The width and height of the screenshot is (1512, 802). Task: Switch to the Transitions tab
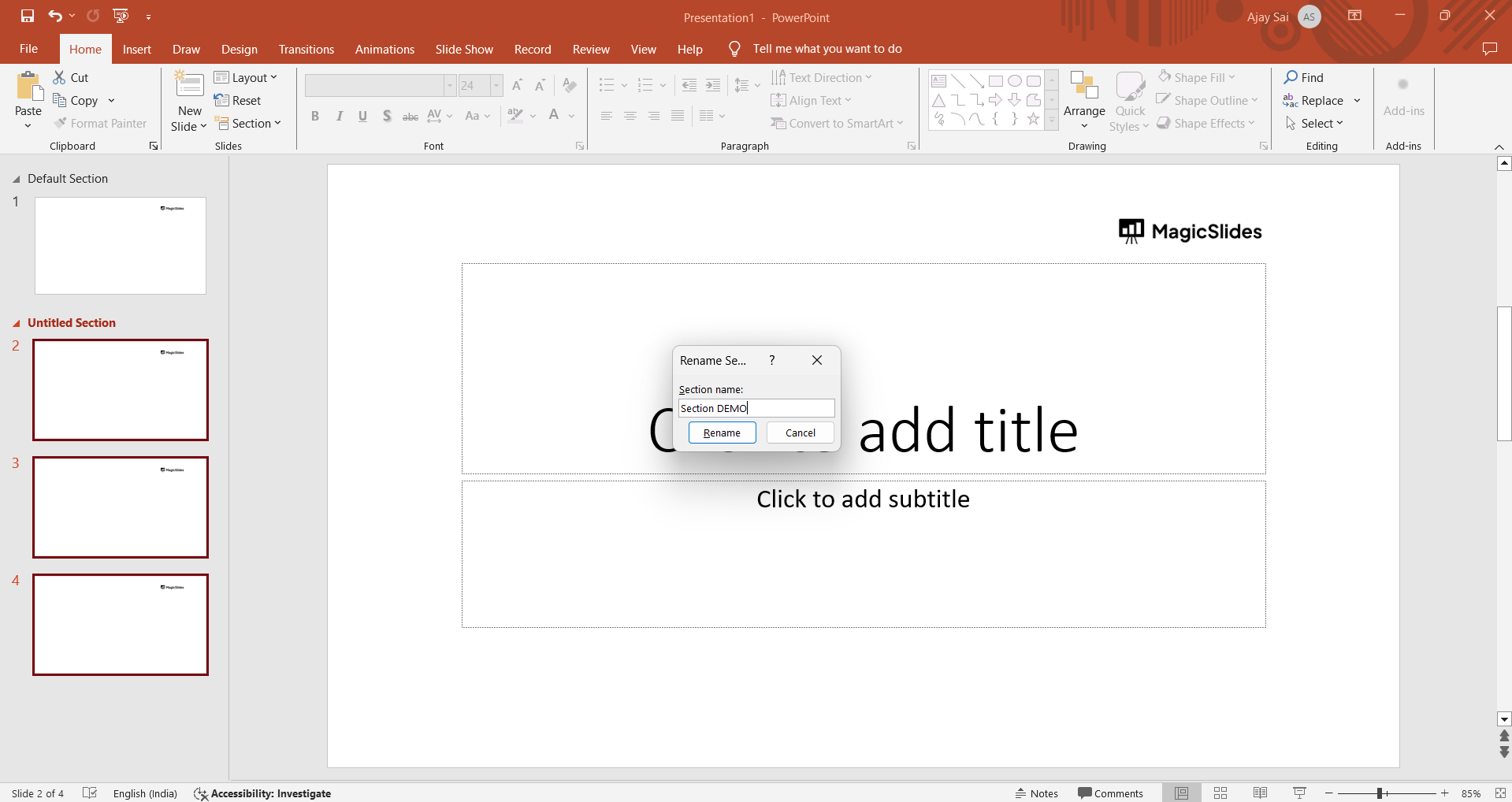[306, 49]
